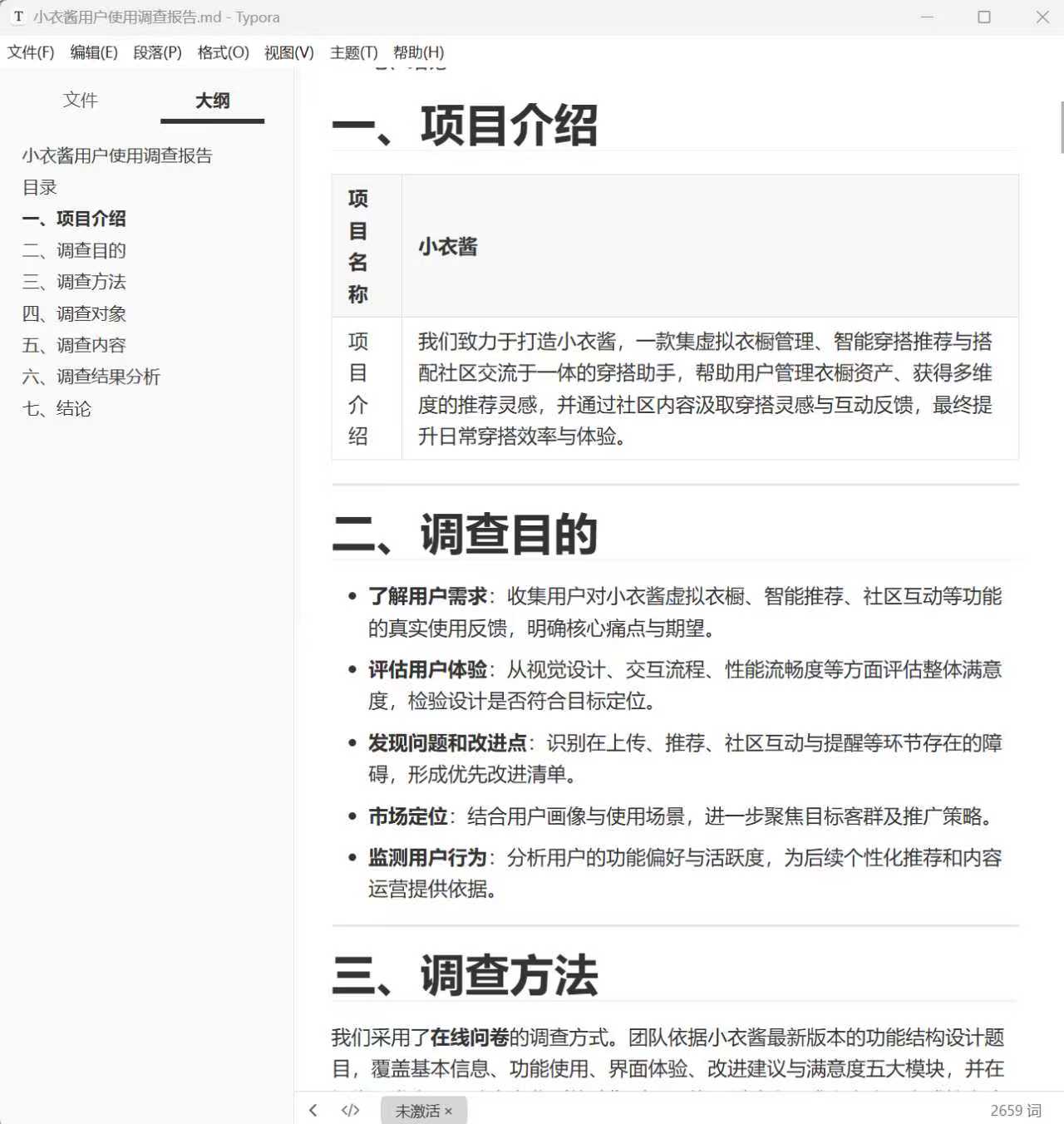Click bold text 了解用户需求
Viewport: 1064px width, 1124px height.
[x=427, y=596]
